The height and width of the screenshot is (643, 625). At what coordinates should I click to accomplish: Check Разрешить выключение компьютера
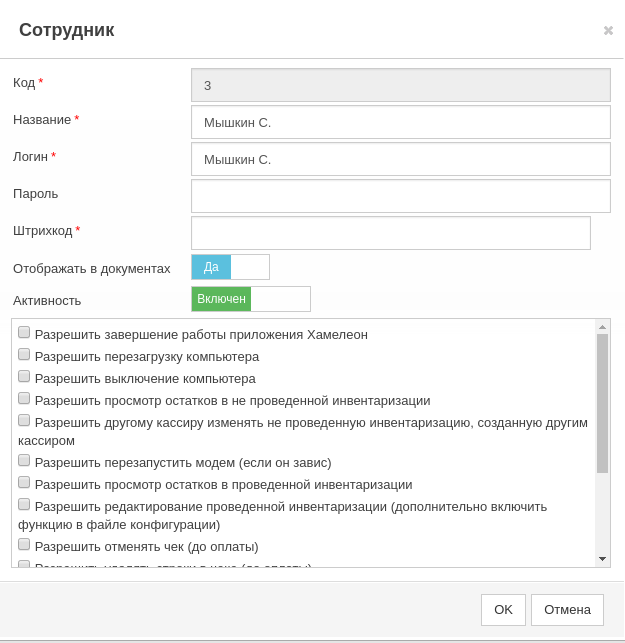click(24, 376)
